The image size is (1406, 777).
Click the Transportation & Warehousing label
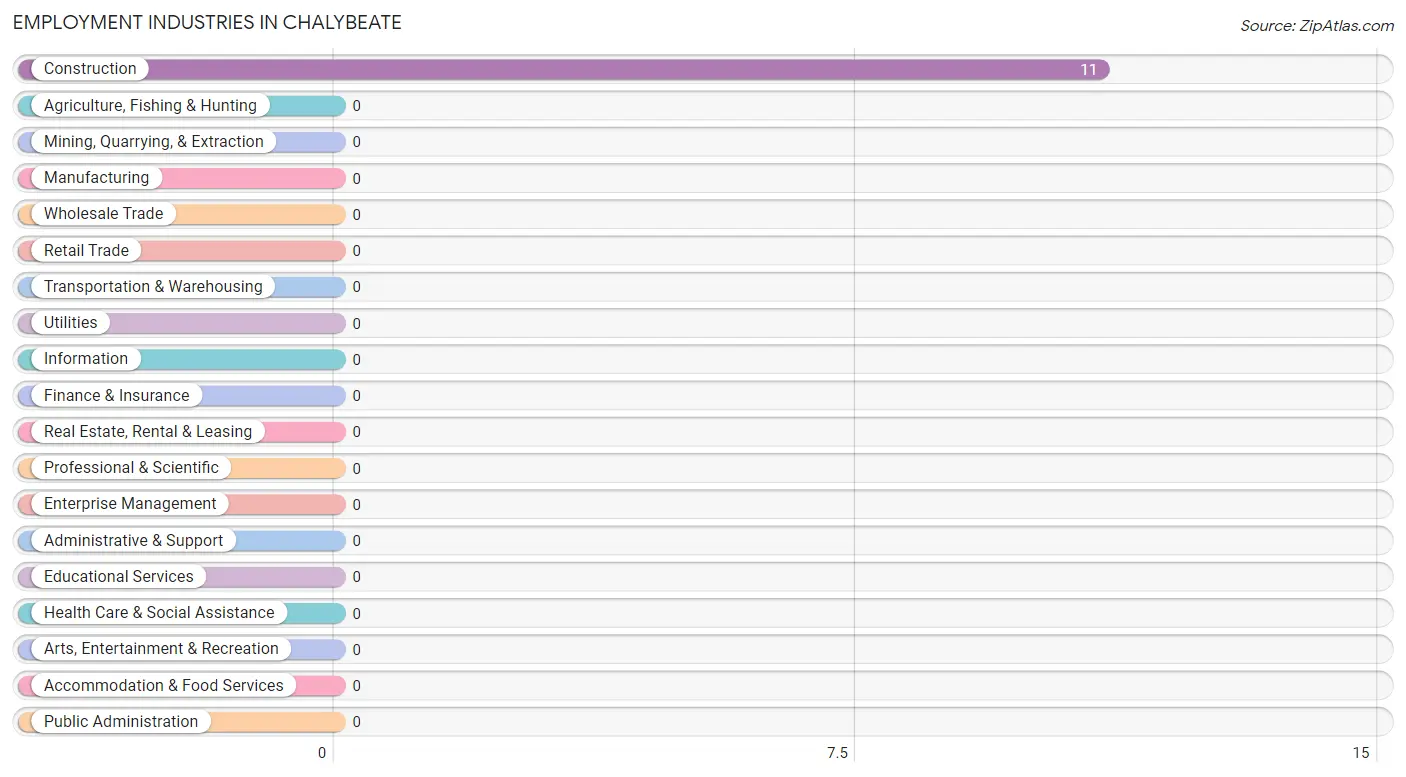pos(153,286)
